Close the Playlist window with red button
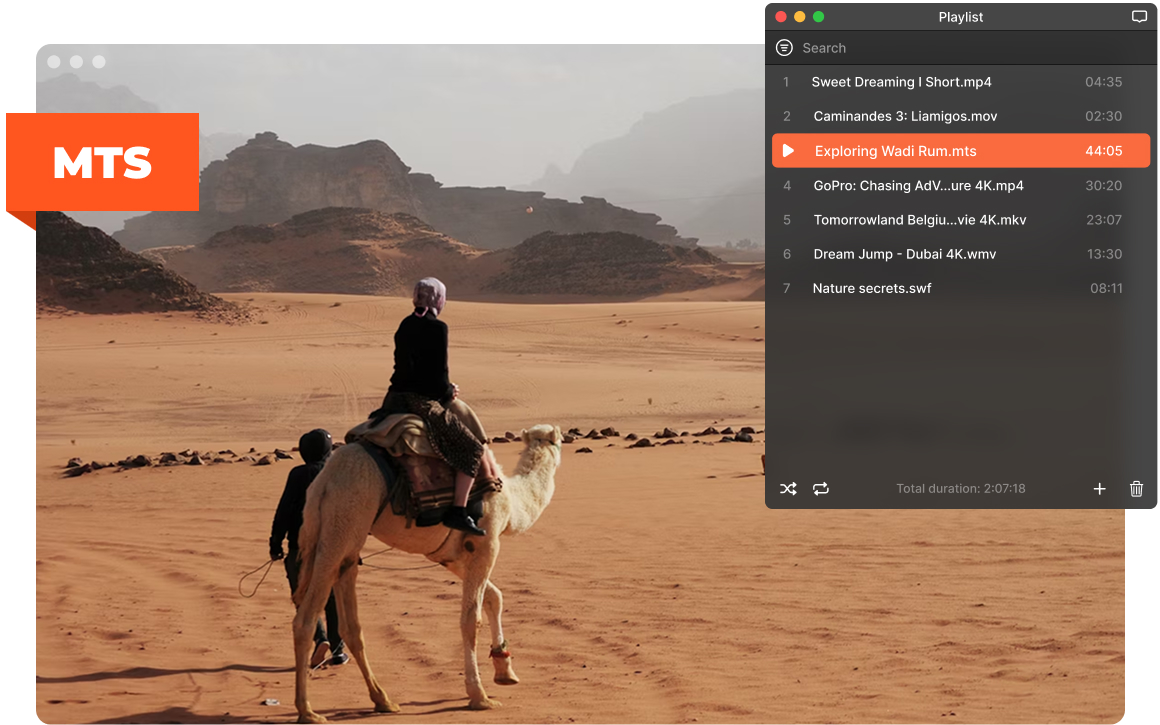The image size is (1160, 725). [x=780, y=16]
